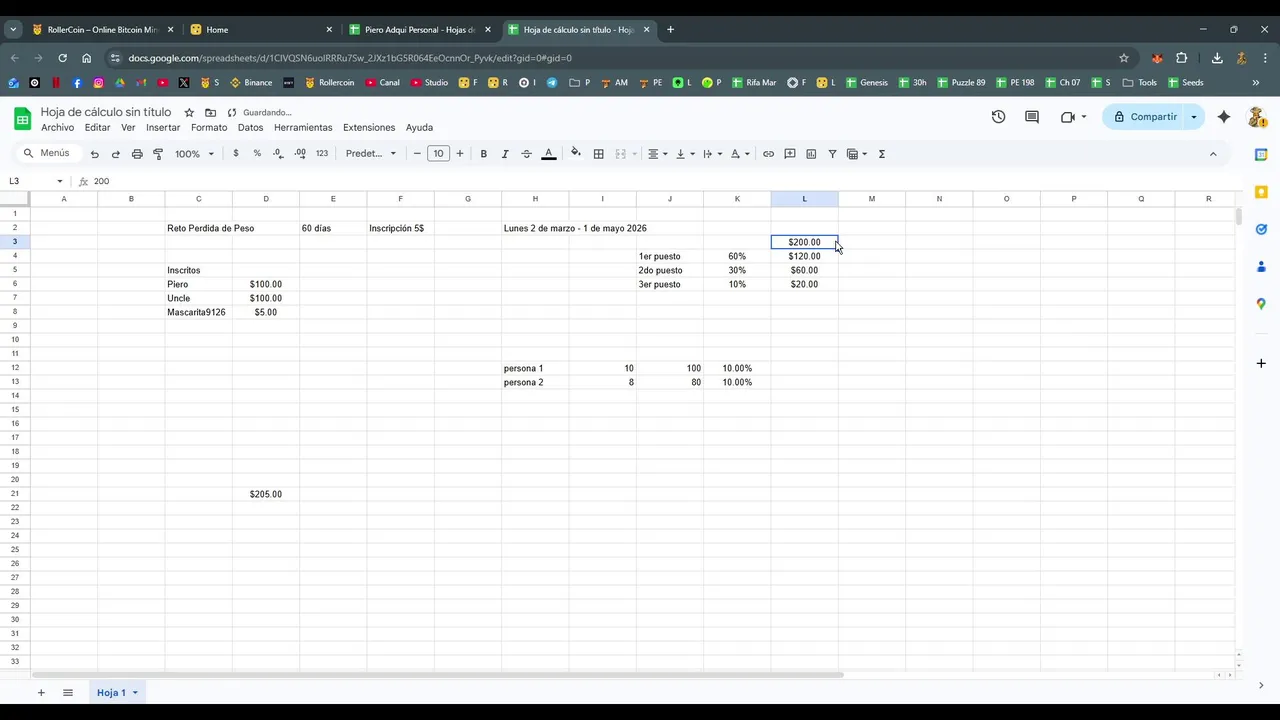Open horizontal align dropdown
The height and width of the screenshot is (720, 1280).
point(657,154)
